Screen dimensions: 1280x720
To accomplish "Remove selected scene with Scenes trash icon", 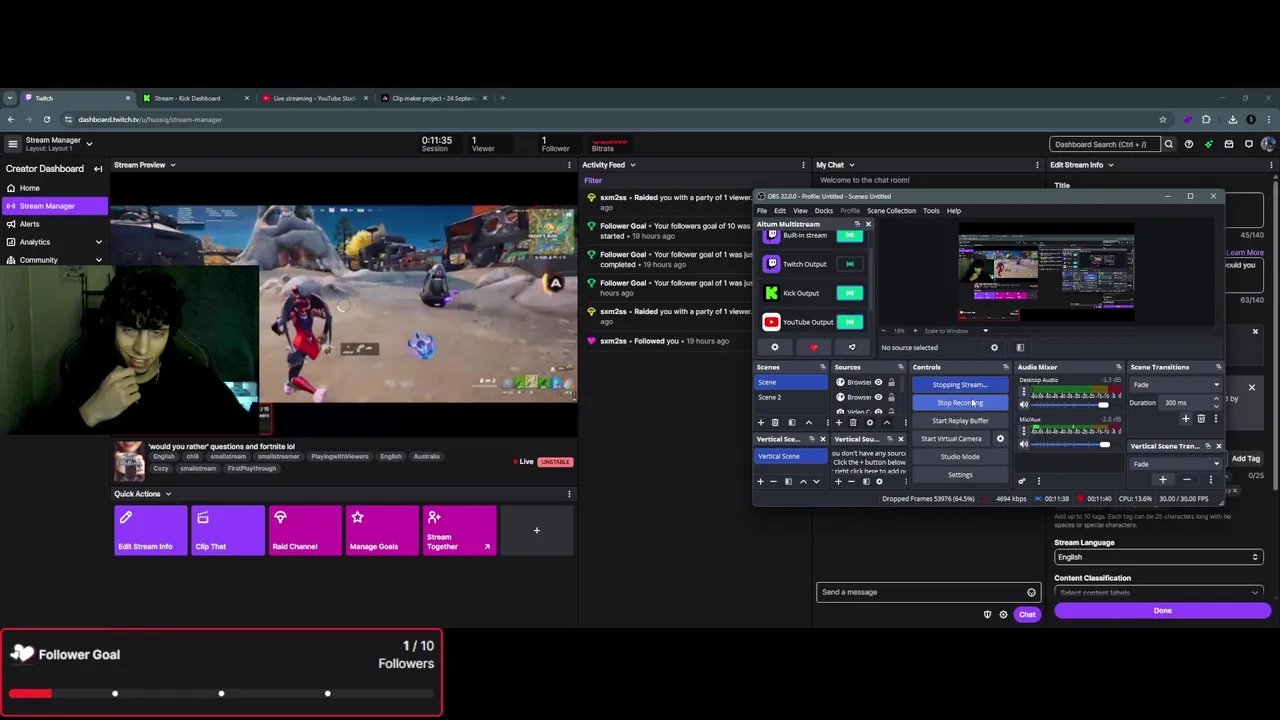I will pos(775,423).
